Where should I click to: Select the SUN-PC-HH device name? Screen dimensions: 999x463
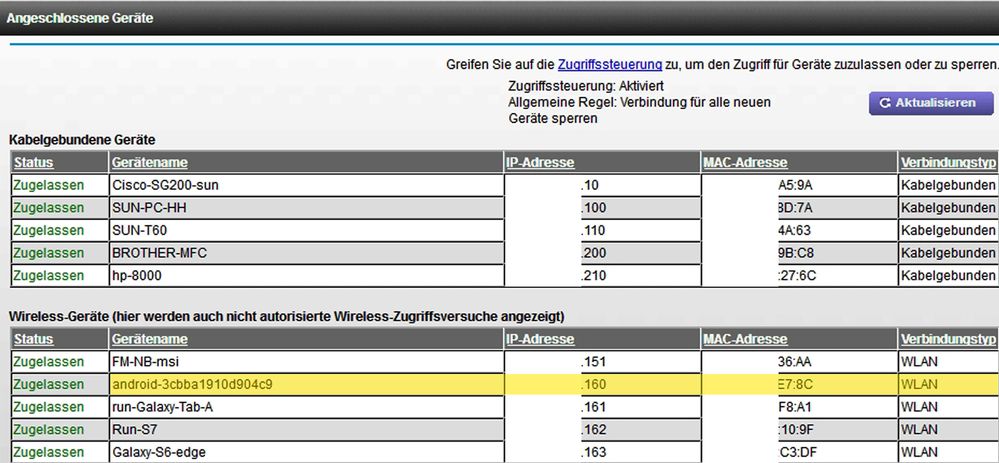(x=150, y=208)
